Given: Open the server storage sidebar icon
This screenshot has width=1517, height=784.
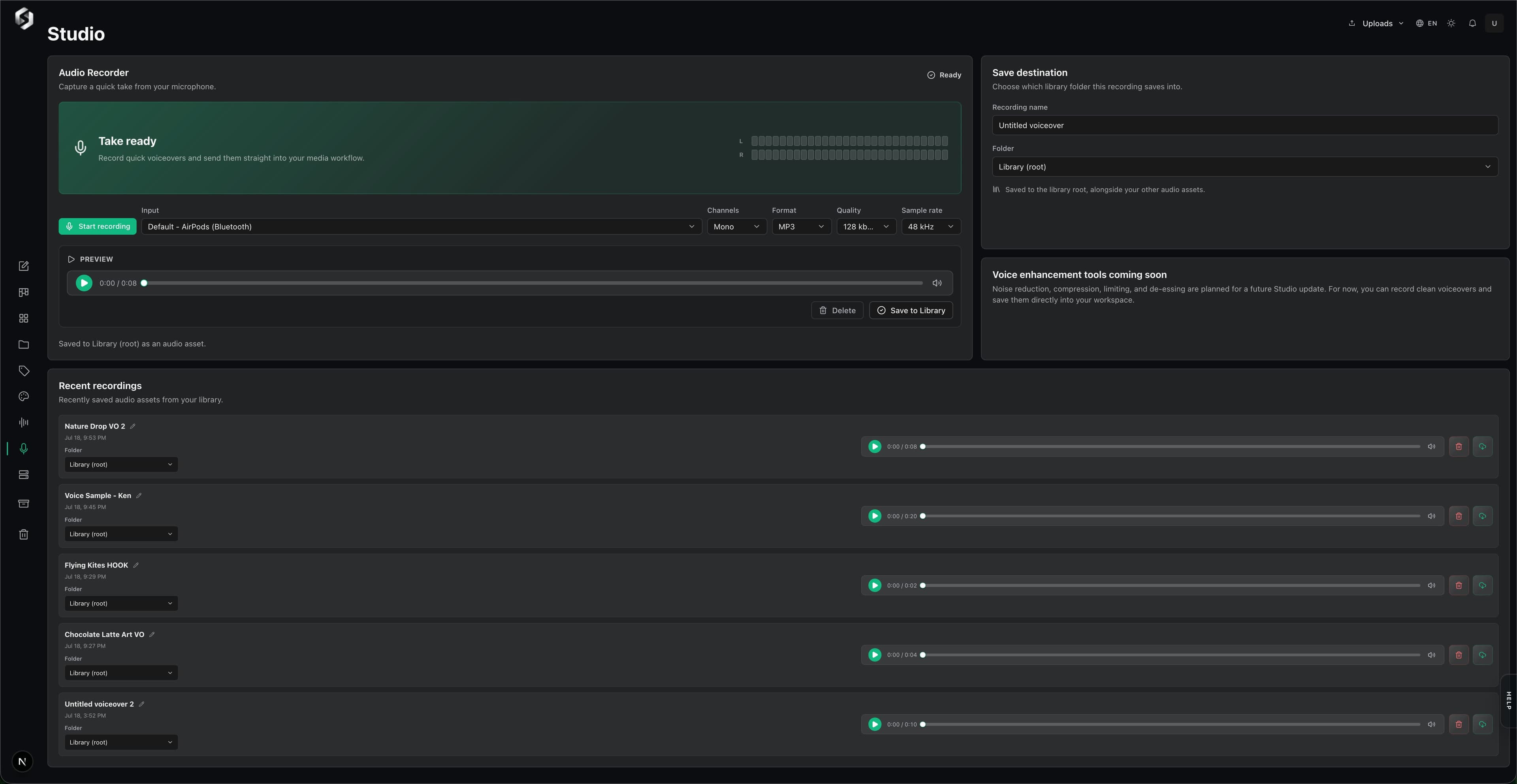Looking at the screenshot, I should click(x=24, y=475).
